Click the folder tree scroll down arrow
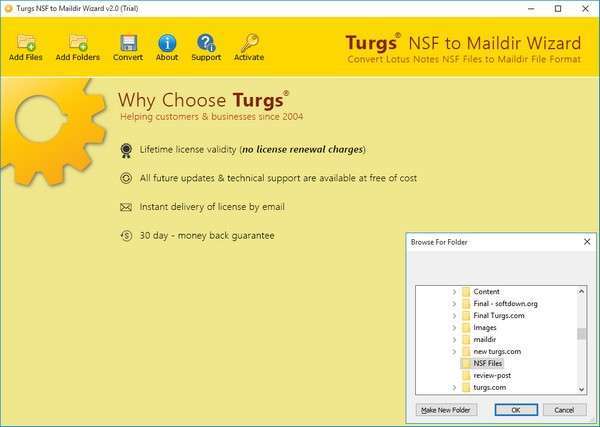Viewport: 600px width, 427px height. (x=582, y=390)
